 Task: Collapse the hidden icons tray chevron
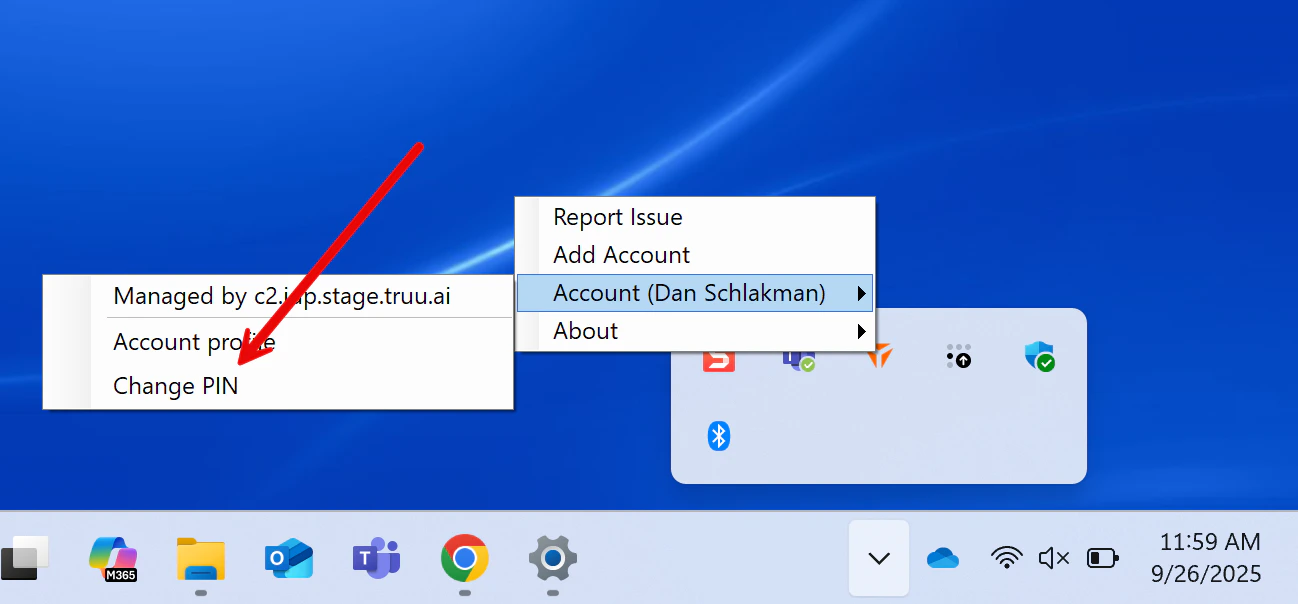pos(879,558)
